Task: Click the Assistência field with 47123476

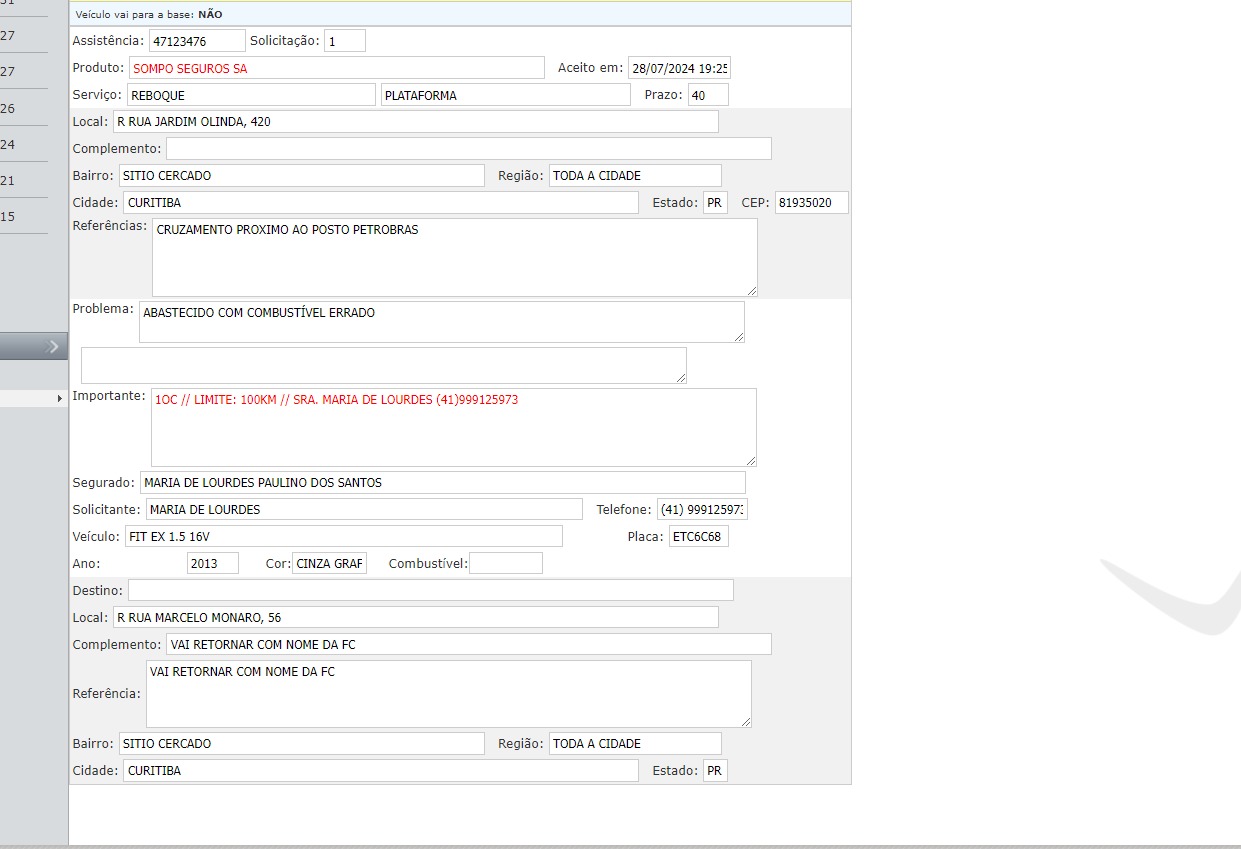Action: pos(197,41)
